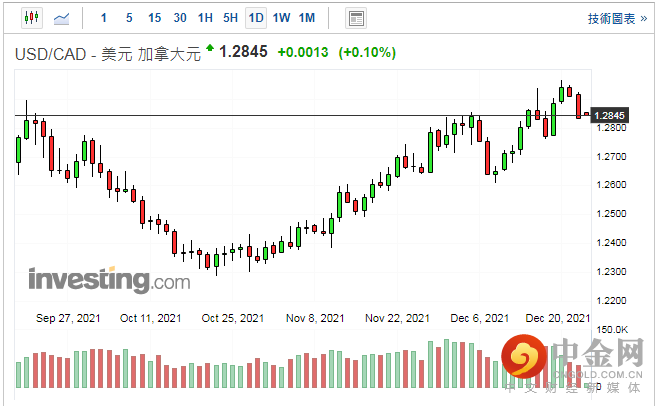Click the 1.2300 price axis label
Screen dimensions: 658x406
[611, 272]
